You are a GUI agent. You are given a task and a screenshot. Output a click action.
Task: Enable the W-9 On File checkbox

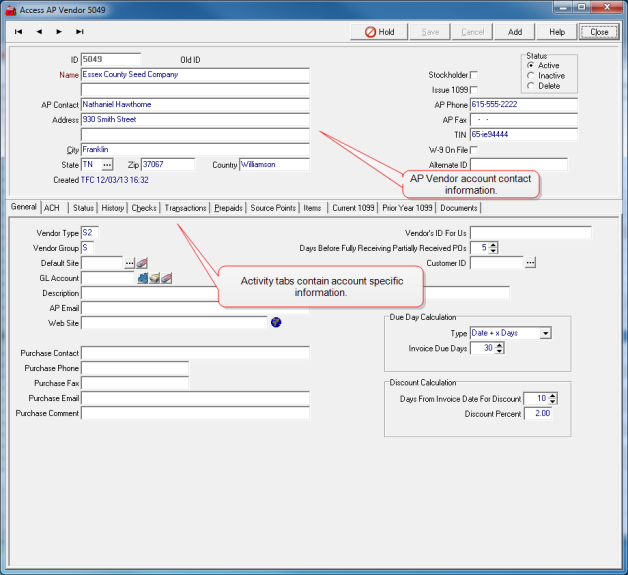click(x=474, y=149)
